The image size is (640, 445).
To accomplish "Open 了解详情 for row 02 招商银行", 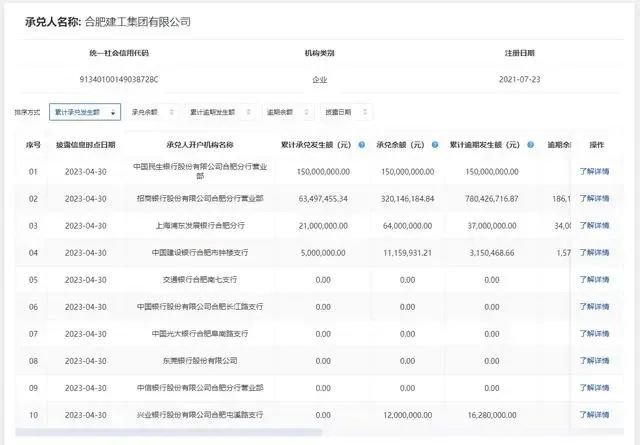I will tap(594, 198).
